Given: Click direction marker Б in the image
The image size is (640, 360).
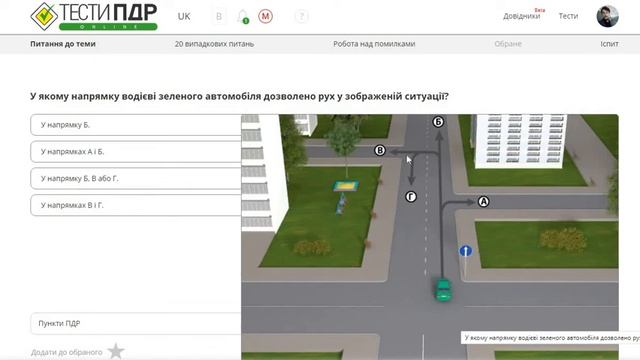Looking at the screenshot, I should point(438,122).
